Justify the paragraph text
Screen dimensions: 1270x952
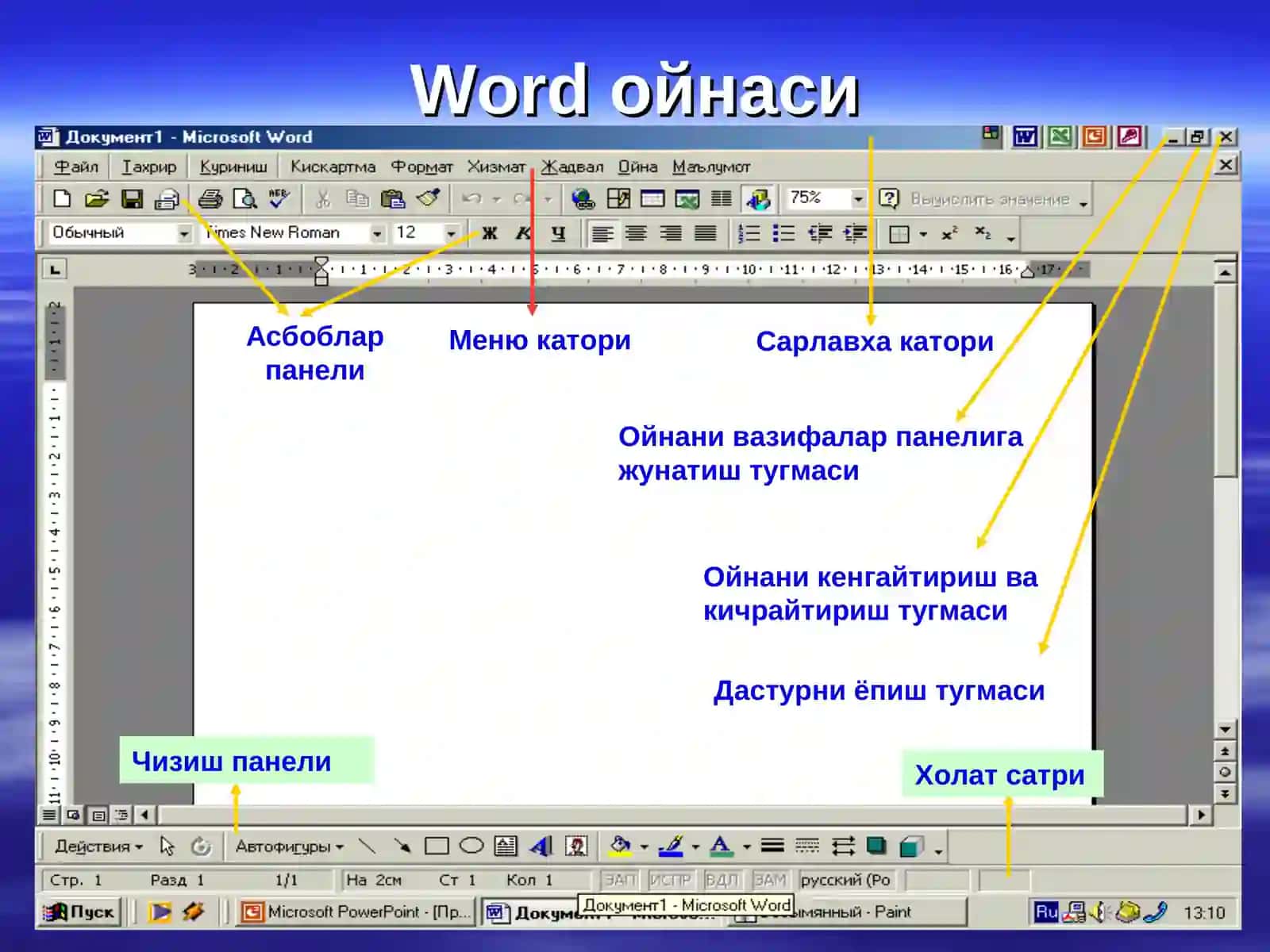(x=705, y=233)
